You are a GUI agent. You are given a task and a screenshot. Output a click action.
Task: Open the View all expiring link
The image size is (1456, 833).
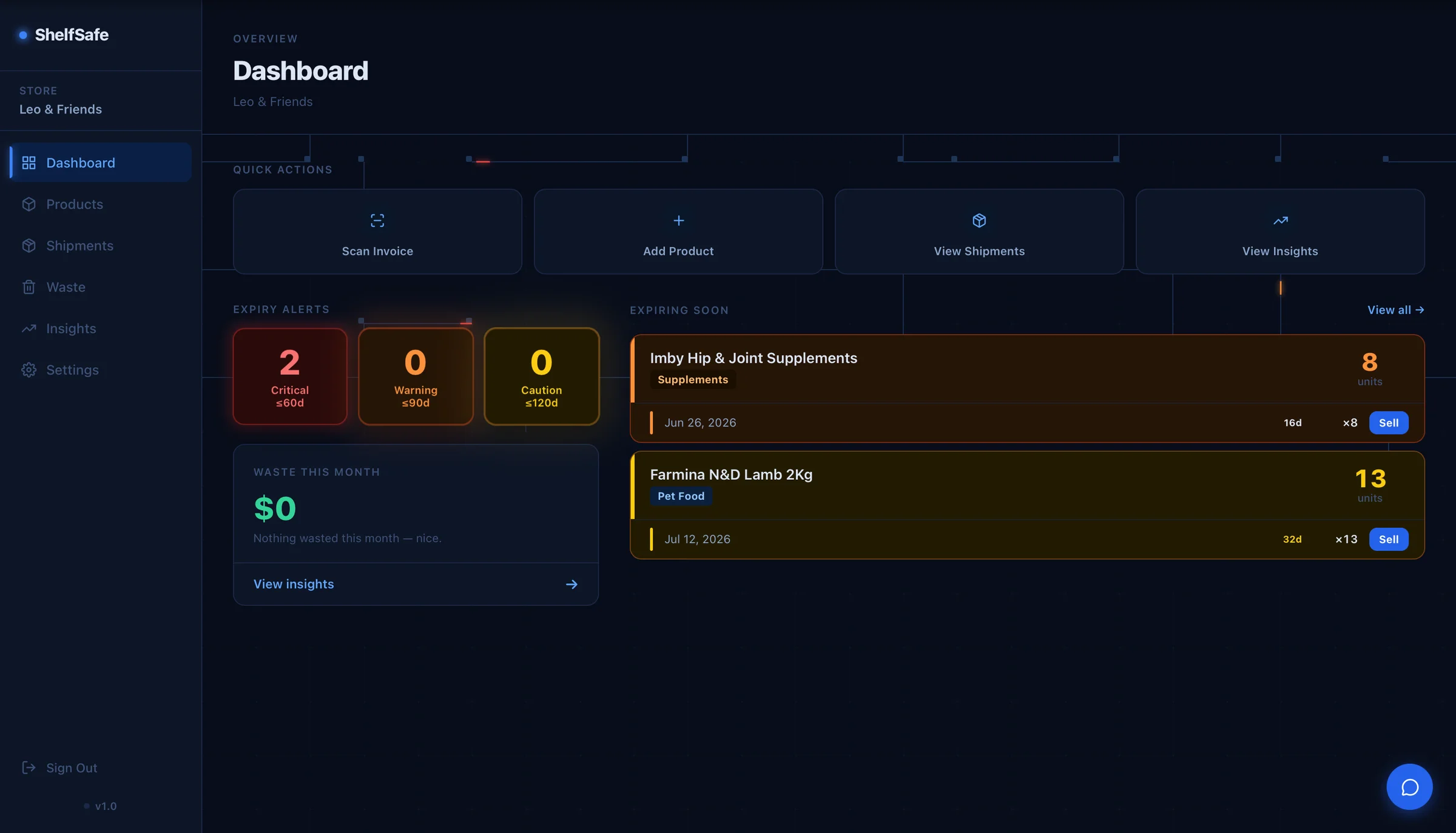point(1395,310)
